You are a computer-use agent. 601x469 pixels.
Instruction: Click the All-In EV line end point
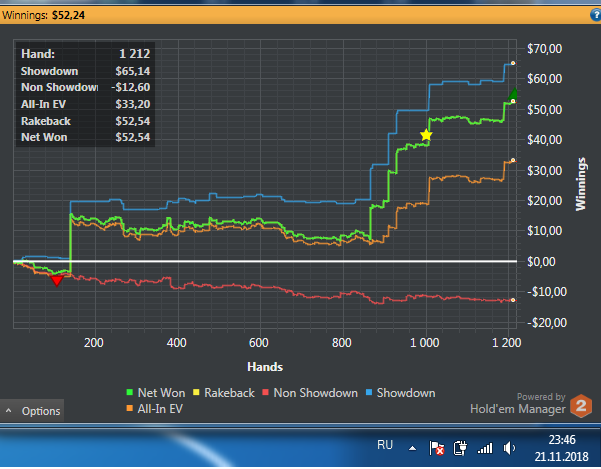(513, 160)
